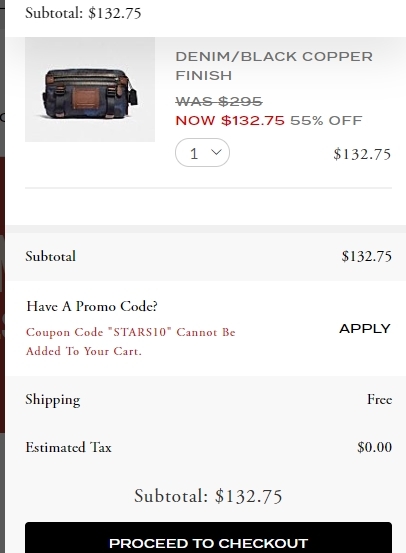Click the 55% OFF discount label

coord(326,121)
